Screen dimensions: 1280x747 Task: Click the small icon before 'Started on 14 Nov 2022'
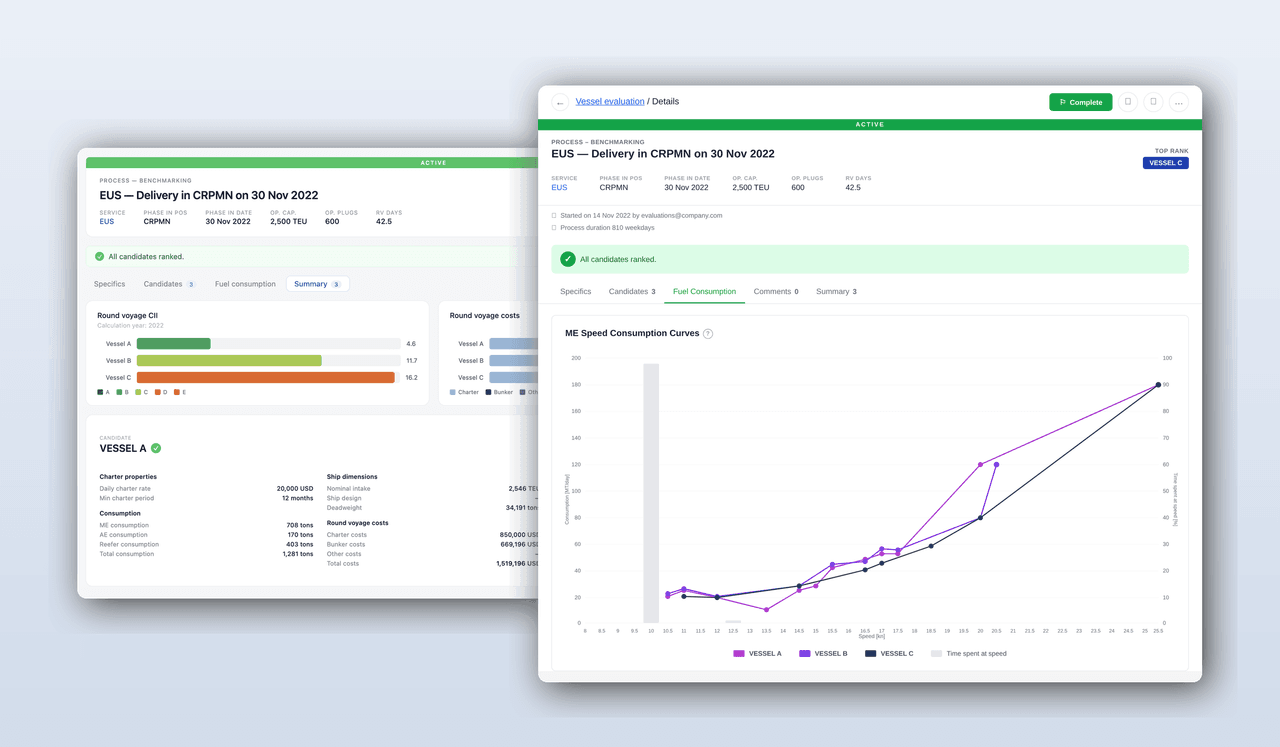(554, 215)
